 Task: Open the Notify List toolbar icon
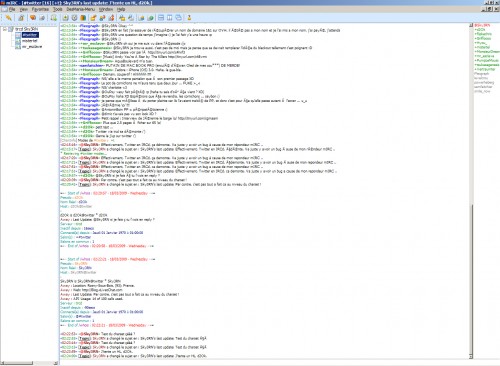[x=142, y=18]
